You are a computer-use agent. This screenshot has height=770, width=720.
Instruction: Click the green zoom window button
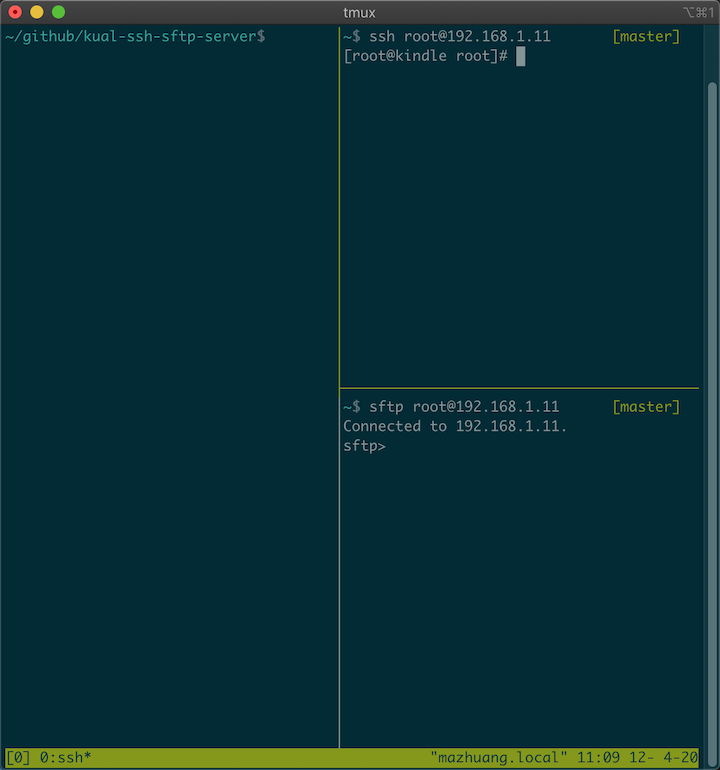pyautogui.click(x=58, y=12)
